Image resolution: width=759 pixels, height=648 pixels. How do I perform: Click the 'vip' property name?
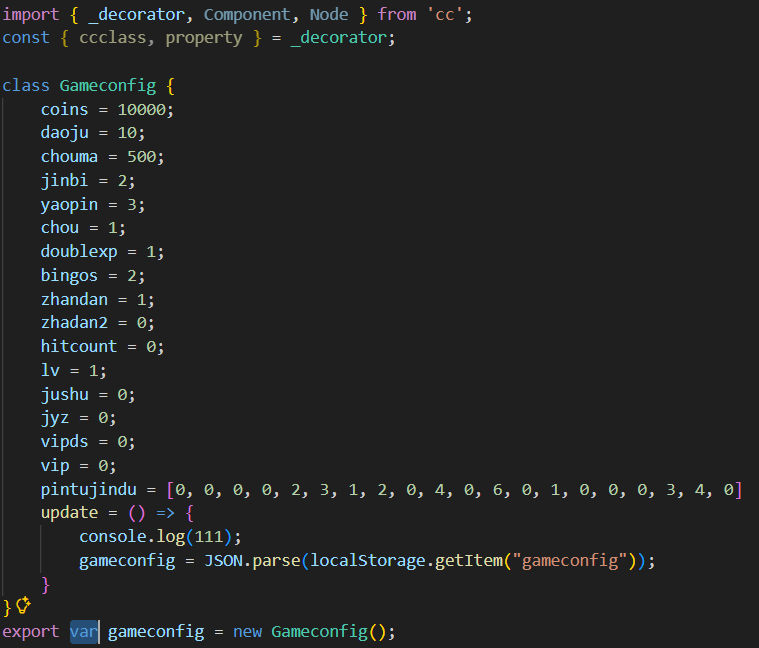coord(55,466)
